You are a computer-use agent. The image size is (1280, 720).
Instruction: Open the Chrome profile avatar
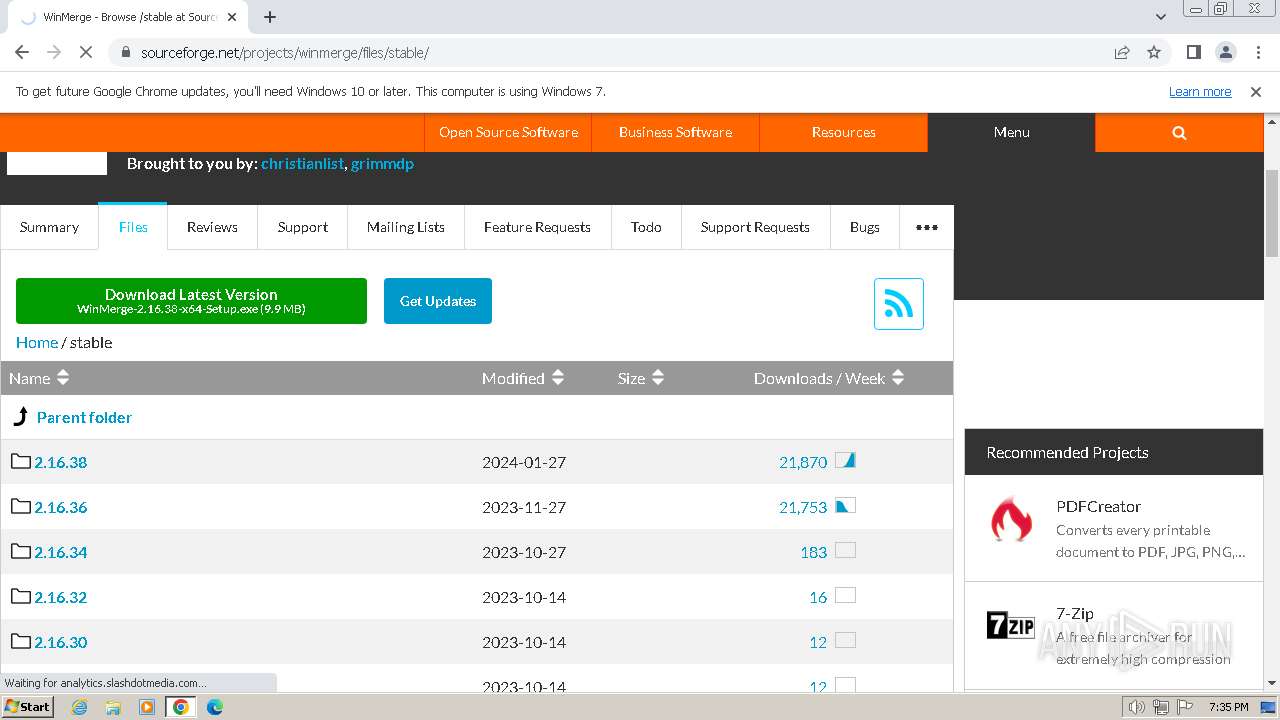[1225, 52]
